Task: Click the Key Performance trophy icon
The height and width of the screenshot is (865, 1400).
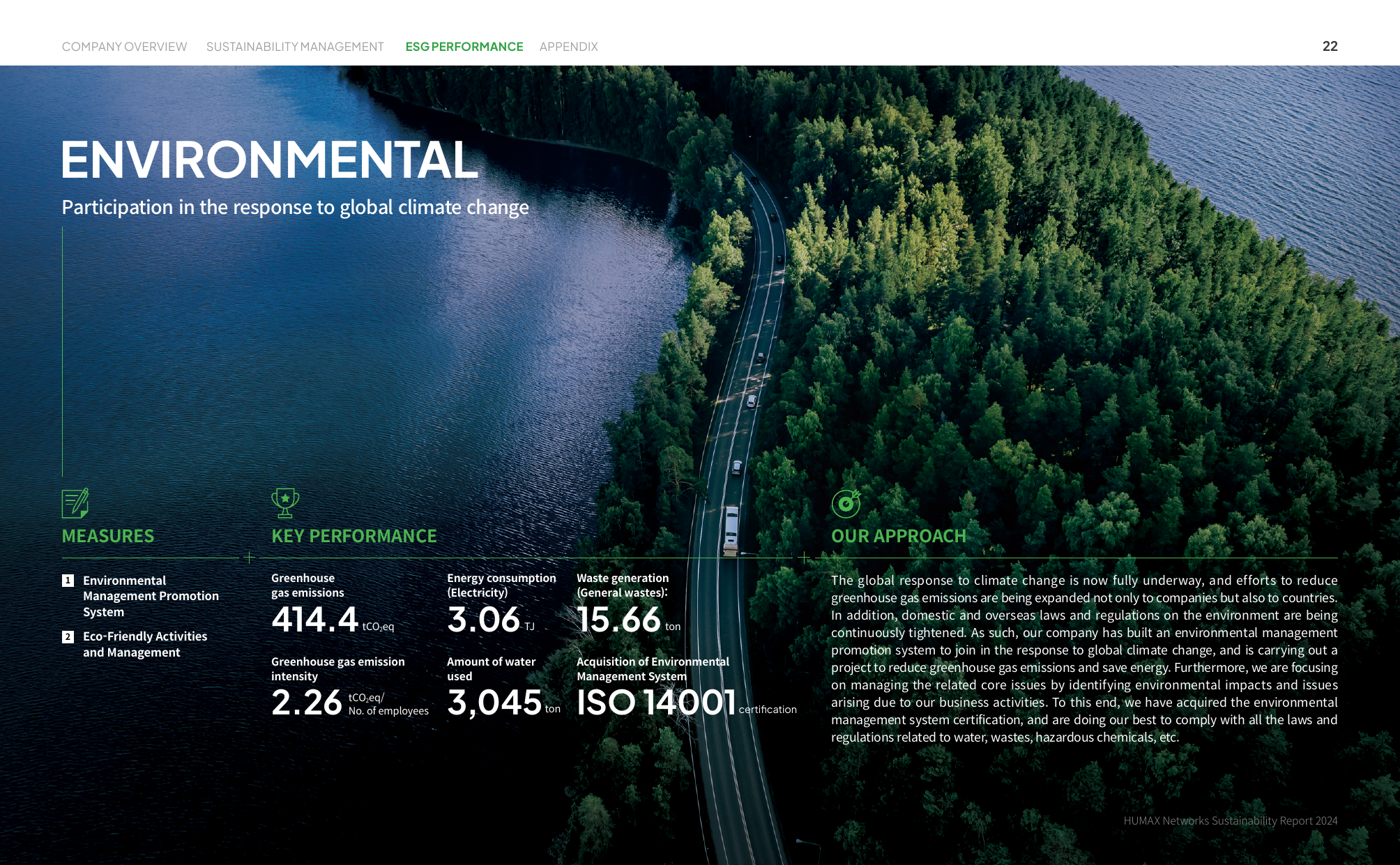Action: [x=285, y=503]
